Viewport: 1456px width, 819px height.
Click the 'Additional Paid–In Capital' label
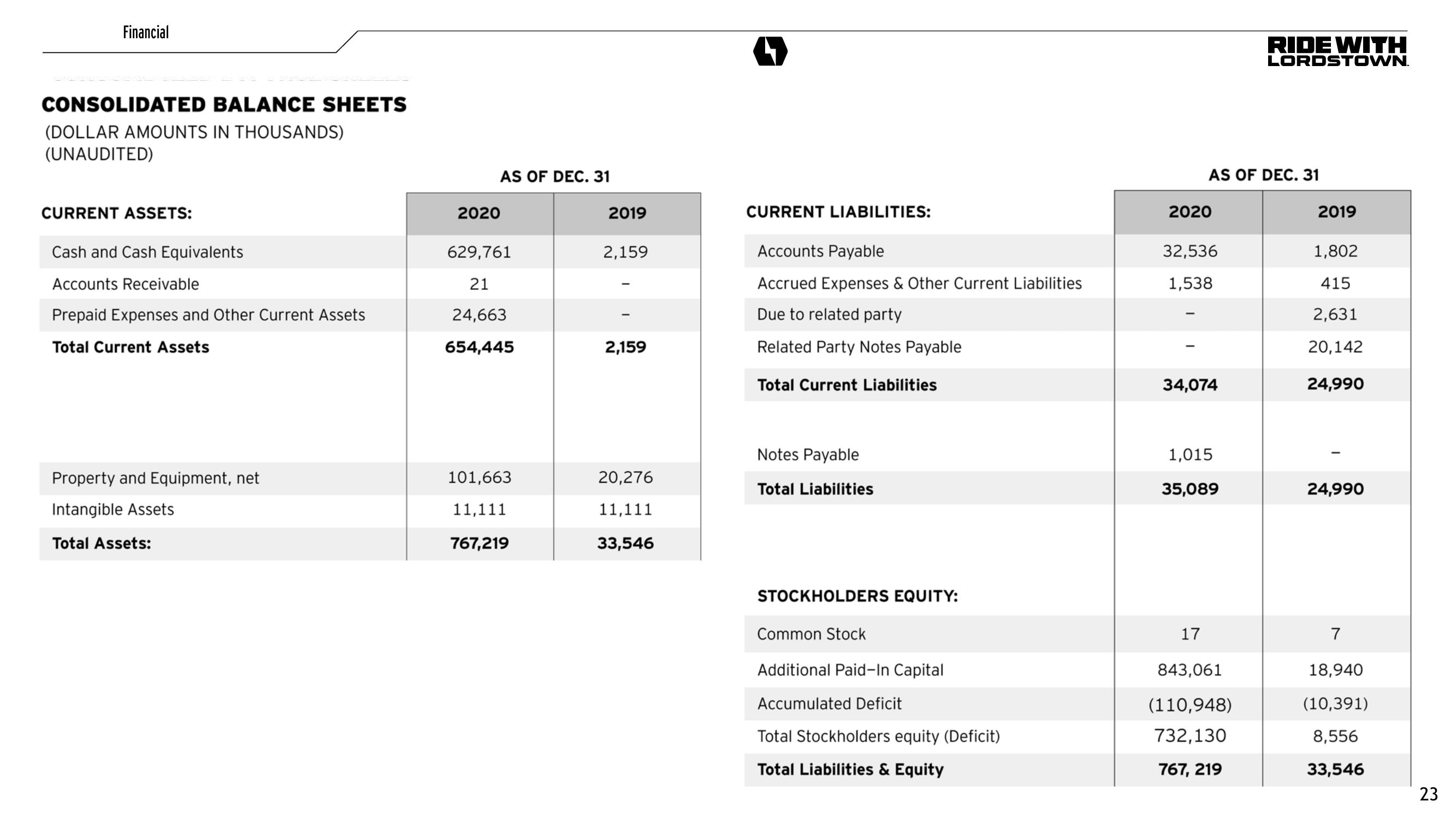click(x=850, y=670)
